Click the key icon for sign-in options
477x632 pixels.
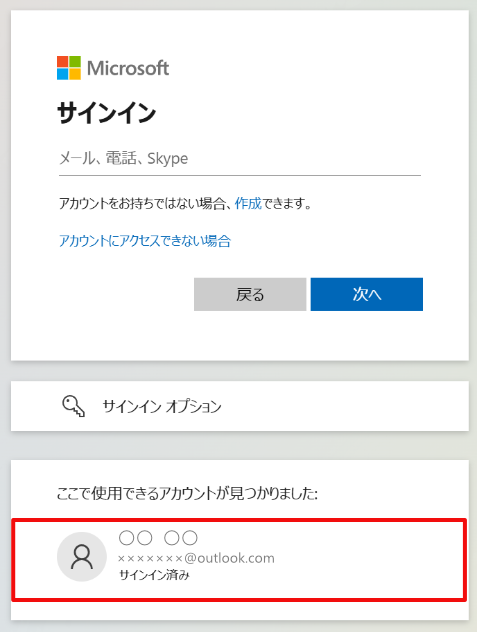[x=73, y=406]
